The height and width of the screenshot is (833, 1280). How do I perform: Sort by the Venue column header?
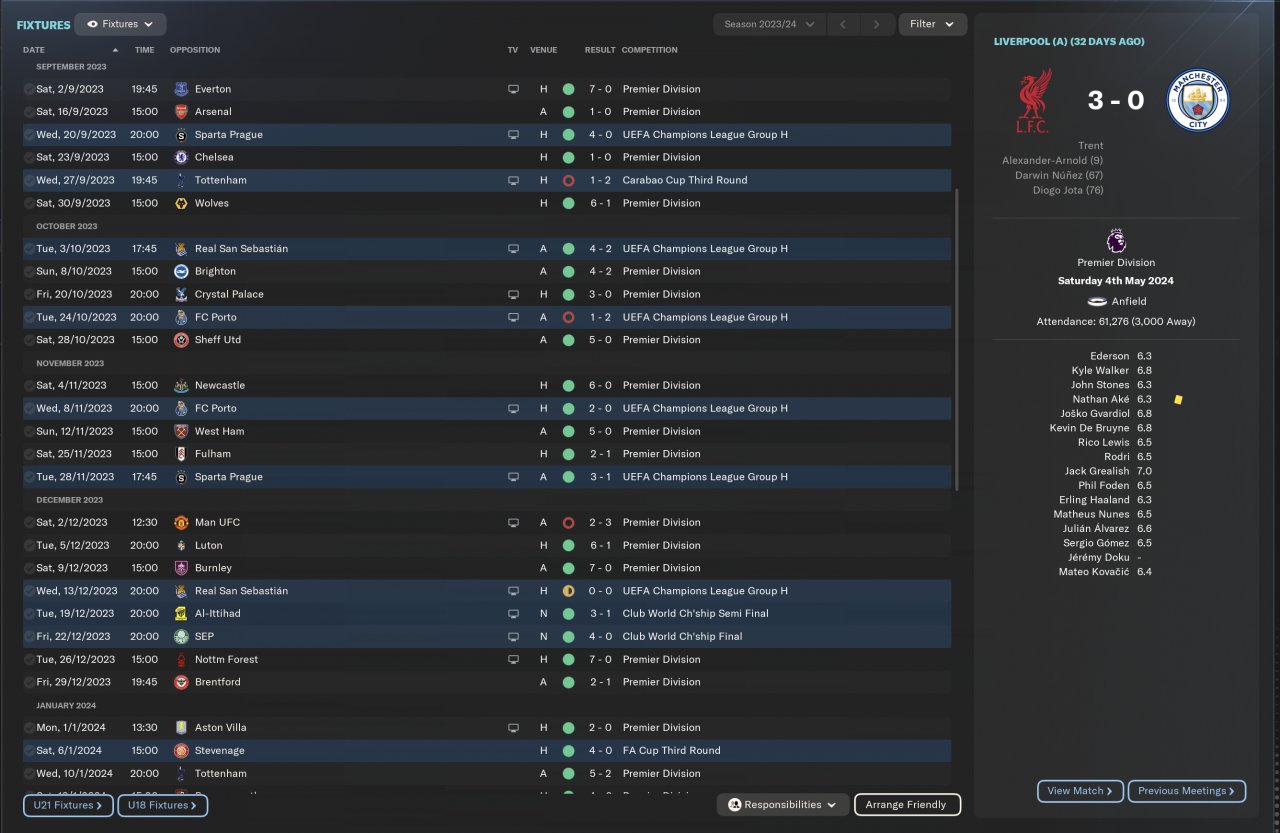click(544, 50)
